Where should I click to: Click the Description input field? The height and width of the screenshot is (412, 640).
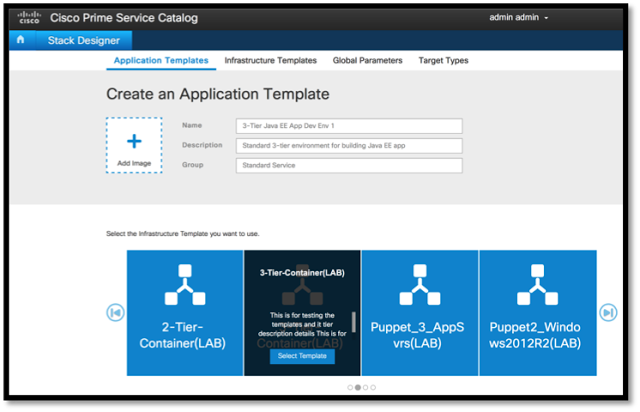pos(349,146)
